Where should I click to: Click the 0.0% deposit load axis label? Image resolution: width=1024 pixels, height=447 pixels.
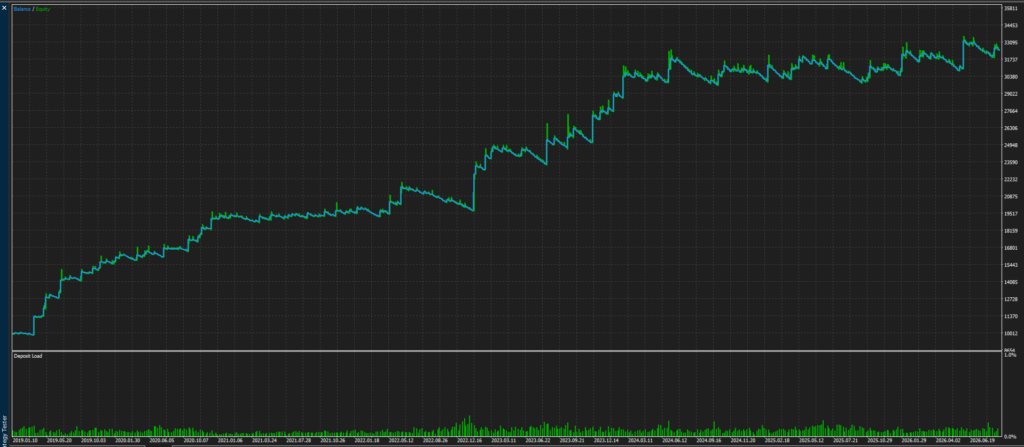(1010, 437)
